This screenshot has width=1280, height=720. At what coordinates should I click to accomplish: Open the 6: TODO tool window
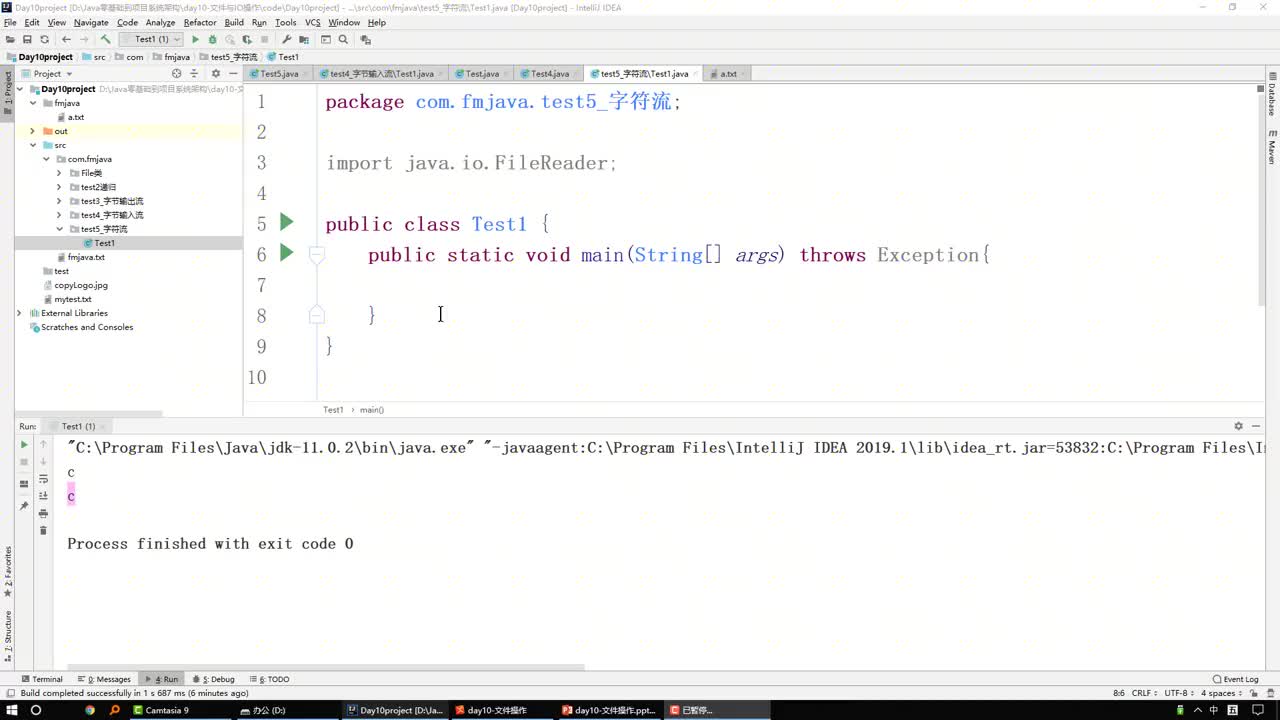click(269, 679)
